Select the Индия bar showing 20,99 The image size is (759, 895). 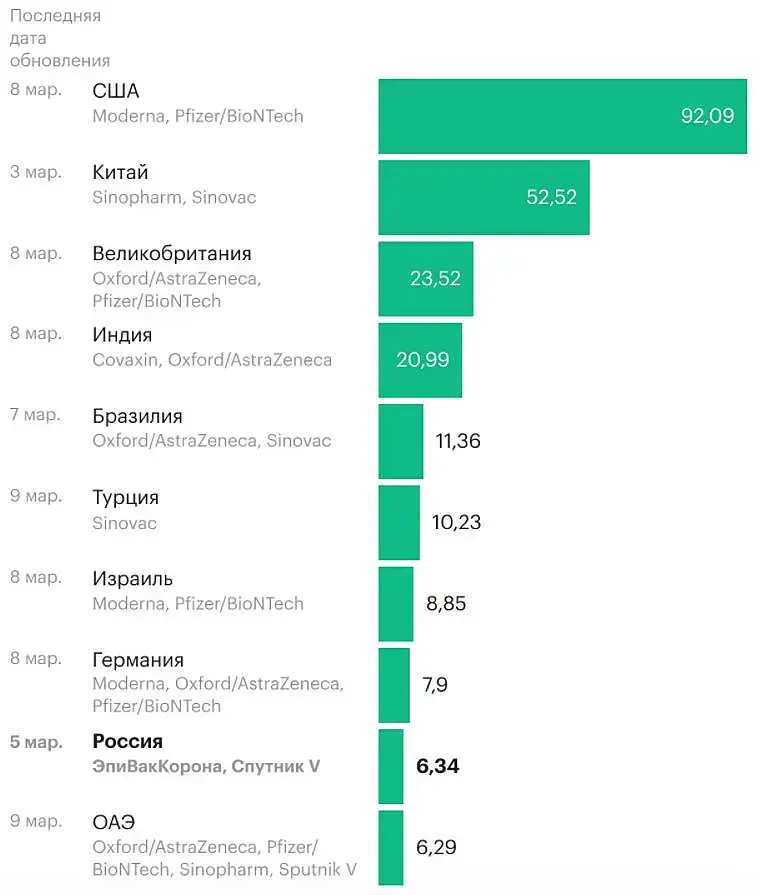[419, 360]
